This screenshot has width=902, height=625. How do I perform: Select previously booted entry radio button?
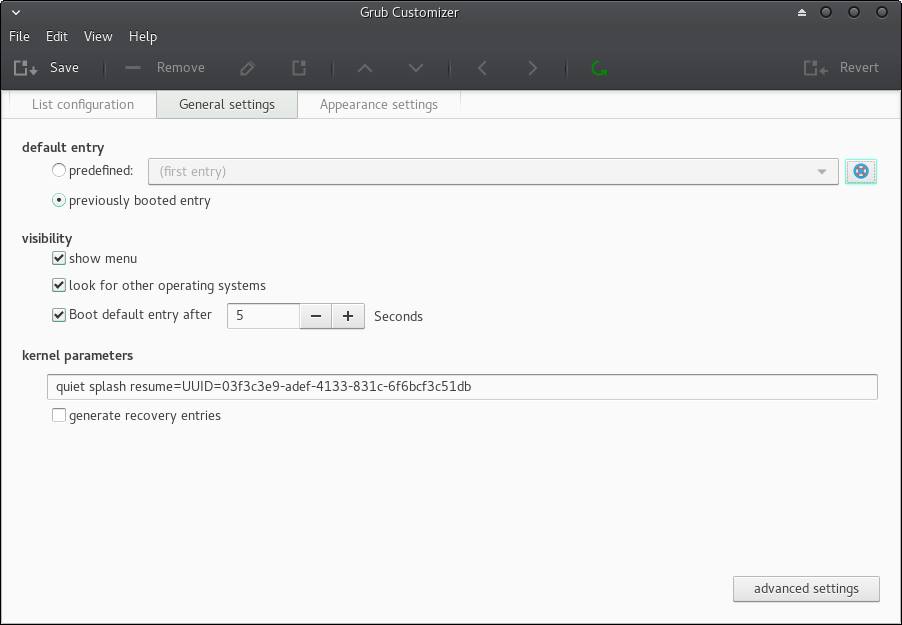tap(59, 200)
